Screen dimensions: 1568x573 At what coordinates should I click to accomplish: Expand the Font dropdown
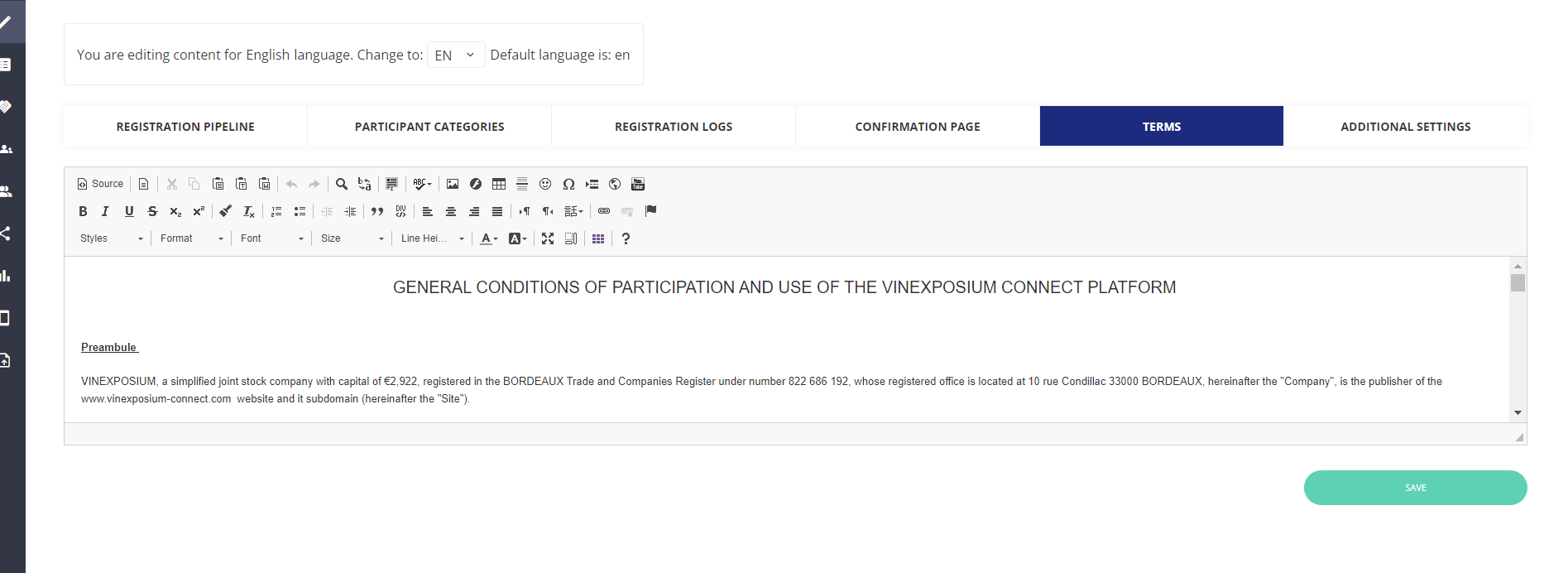point(272,238)
